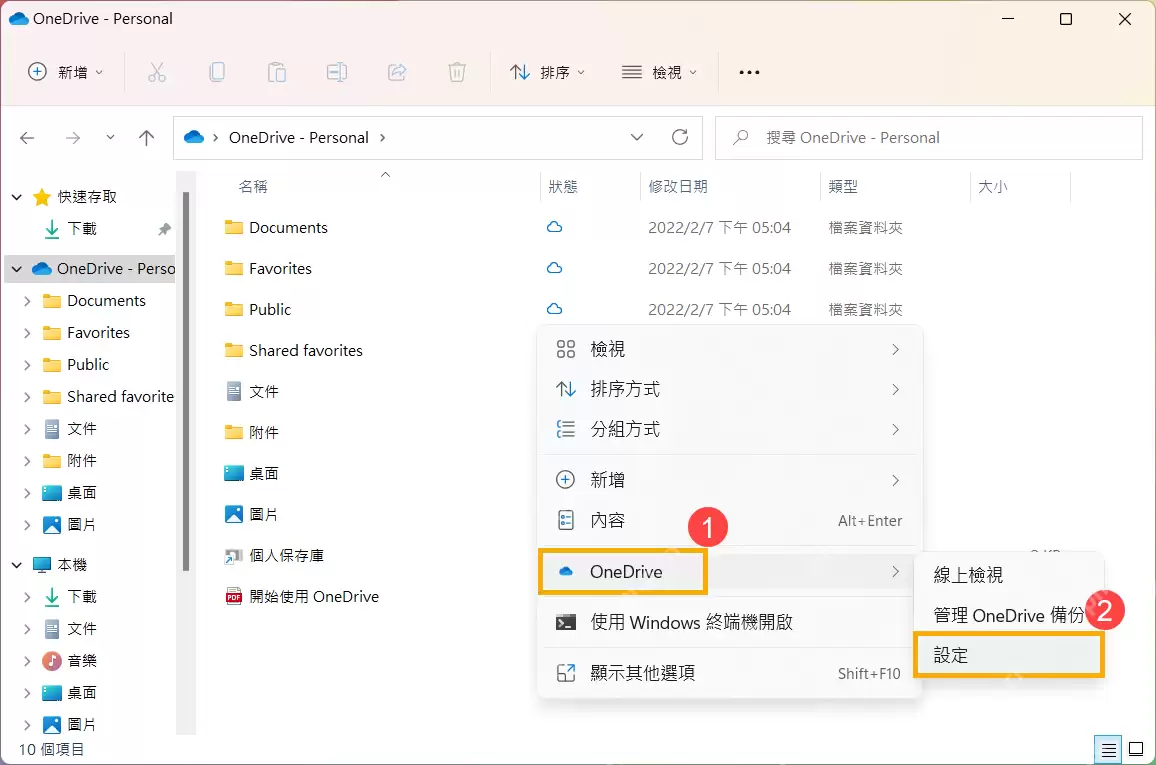This screenshot has width=1156, height=765.
Task: Click the Rename icon in toolbar
Action: coord(337,72)
